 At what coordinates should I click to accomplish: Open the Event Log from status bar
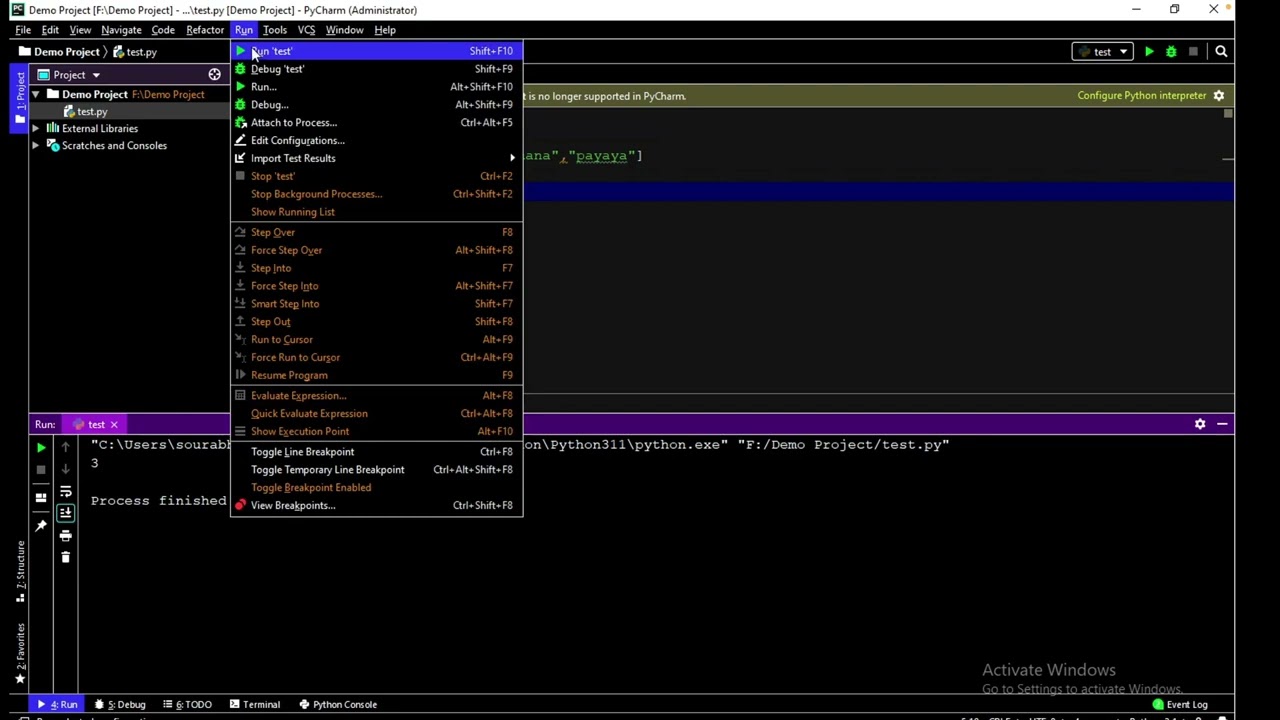click(1180, 704)
